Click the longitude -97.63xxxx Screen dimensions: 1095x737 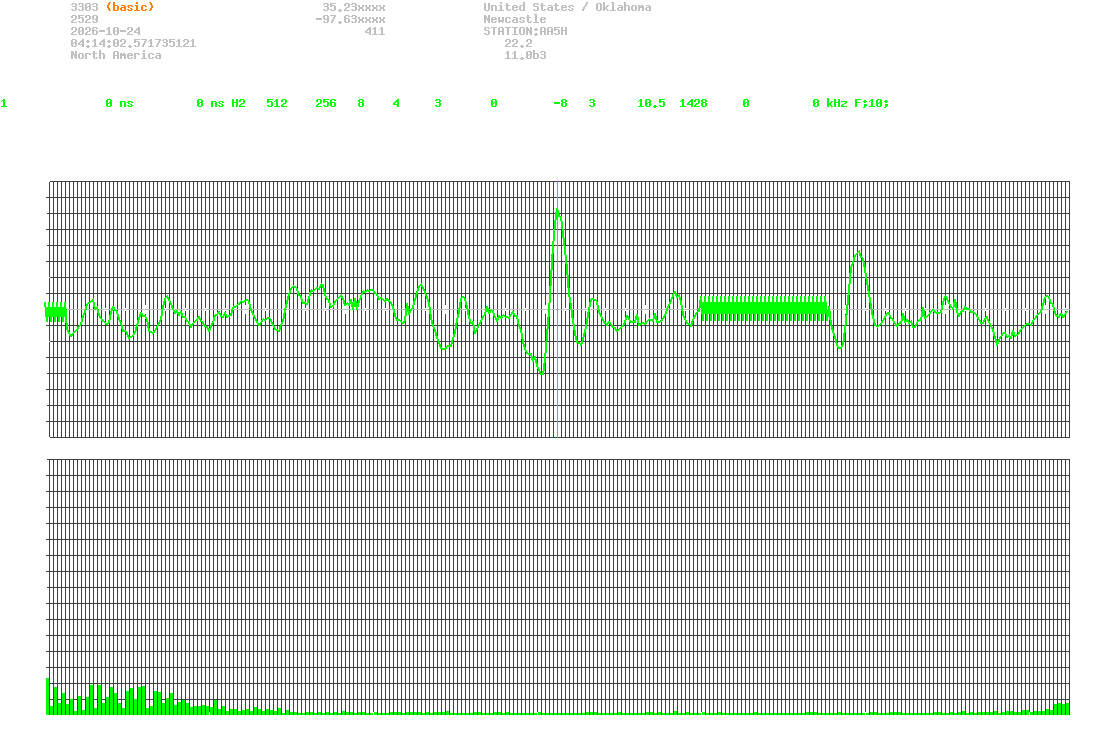click(351, 19)
